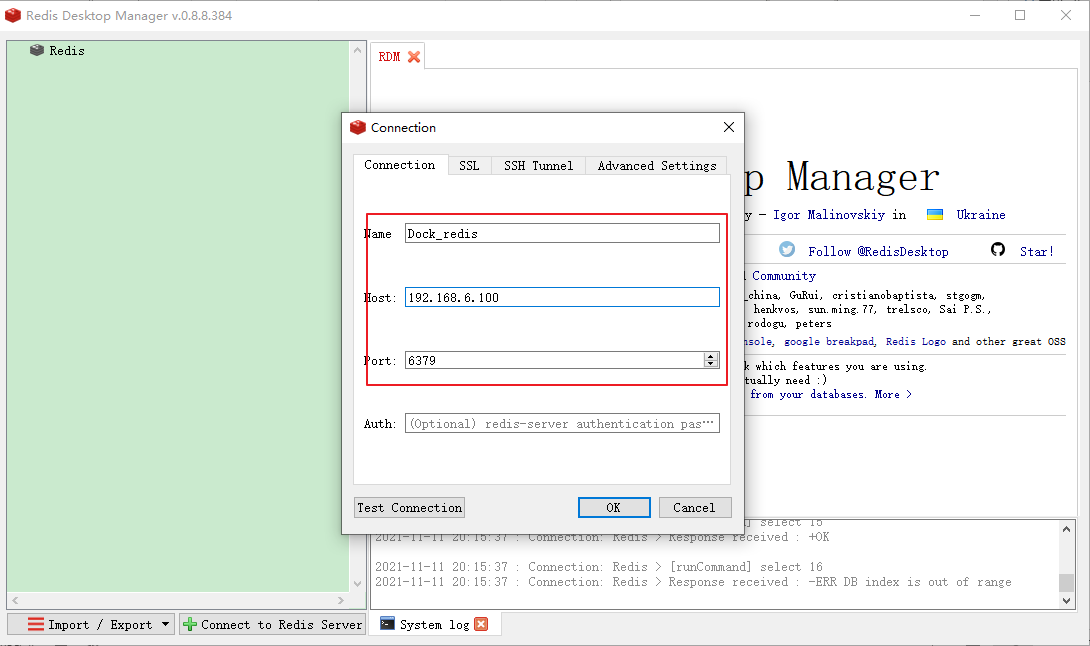Open Follow @RedisDesktop link

click(x=878, y=252)
